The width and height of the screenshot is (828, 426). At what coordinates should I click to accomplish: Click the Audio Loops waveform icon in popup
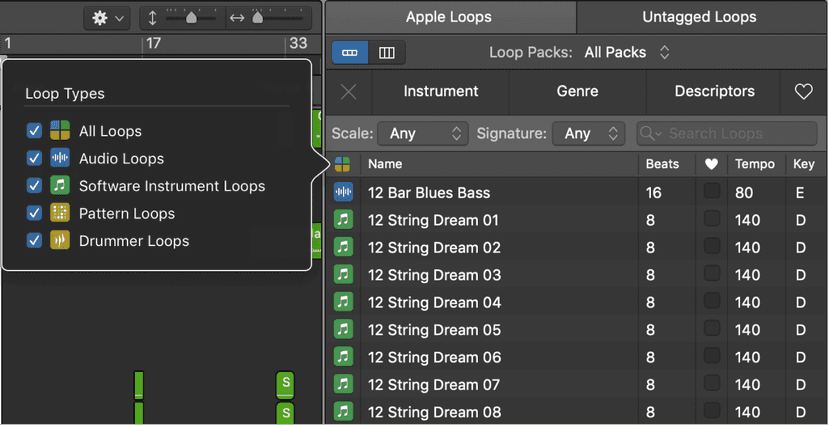(60, 158)
